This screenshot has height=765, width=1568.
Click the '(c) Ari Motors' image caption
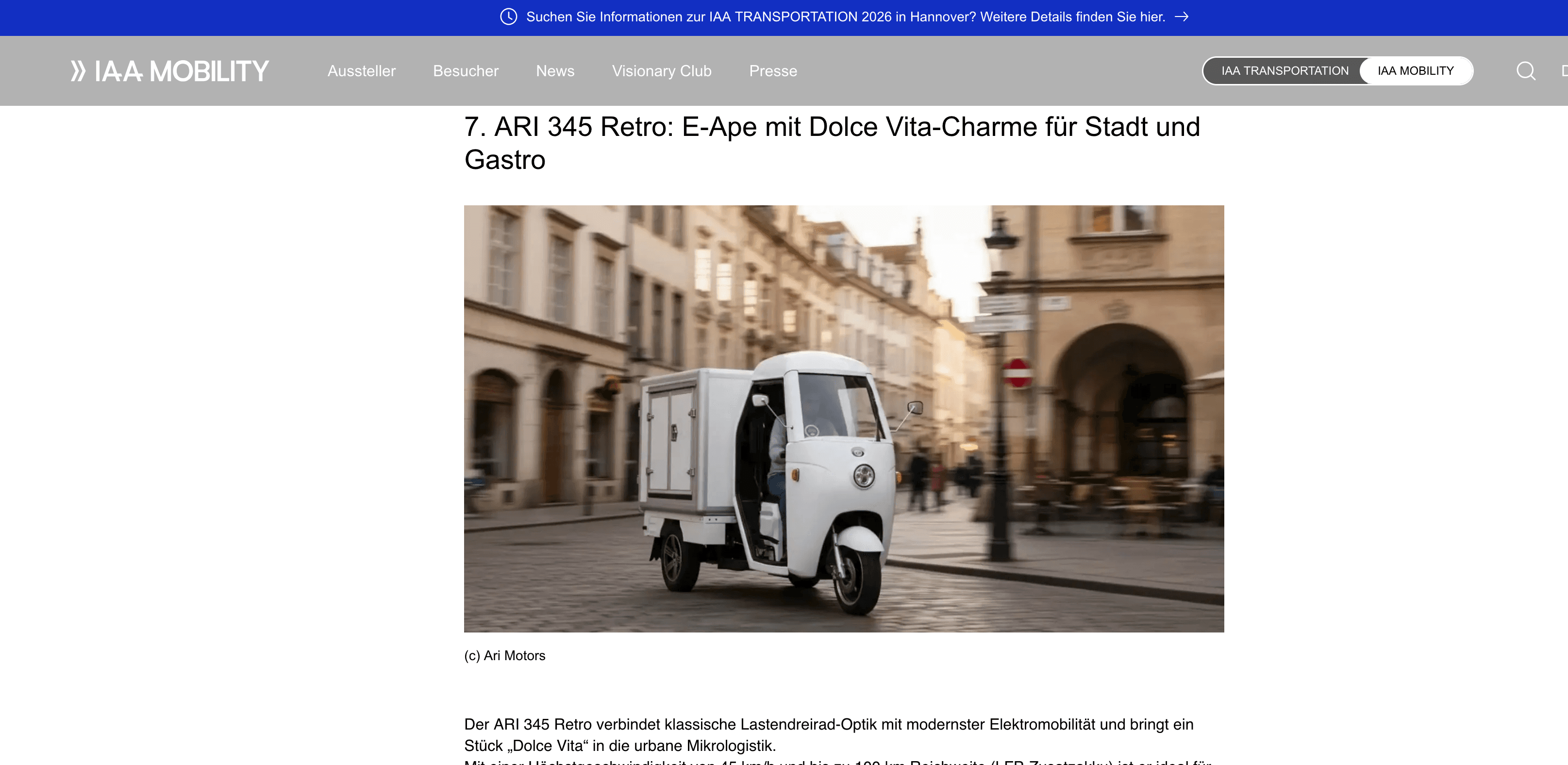click(504, 655)
